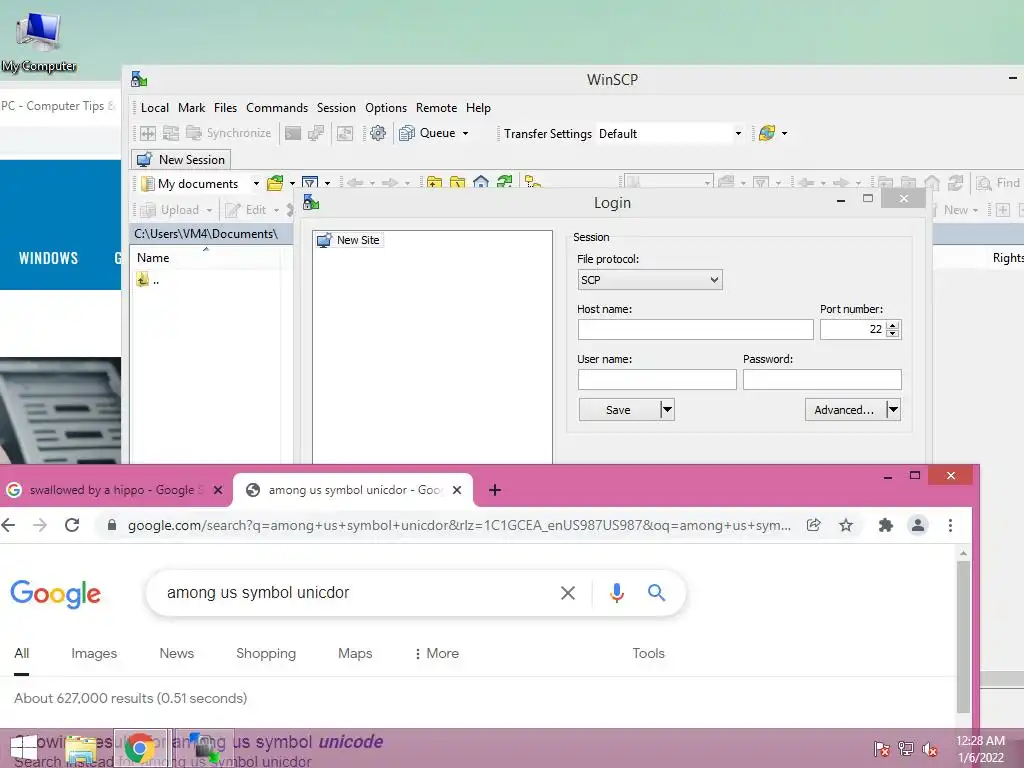Select the Maps search filter
The height and width of the screenshot is (768, 1024).
(355, 653)
